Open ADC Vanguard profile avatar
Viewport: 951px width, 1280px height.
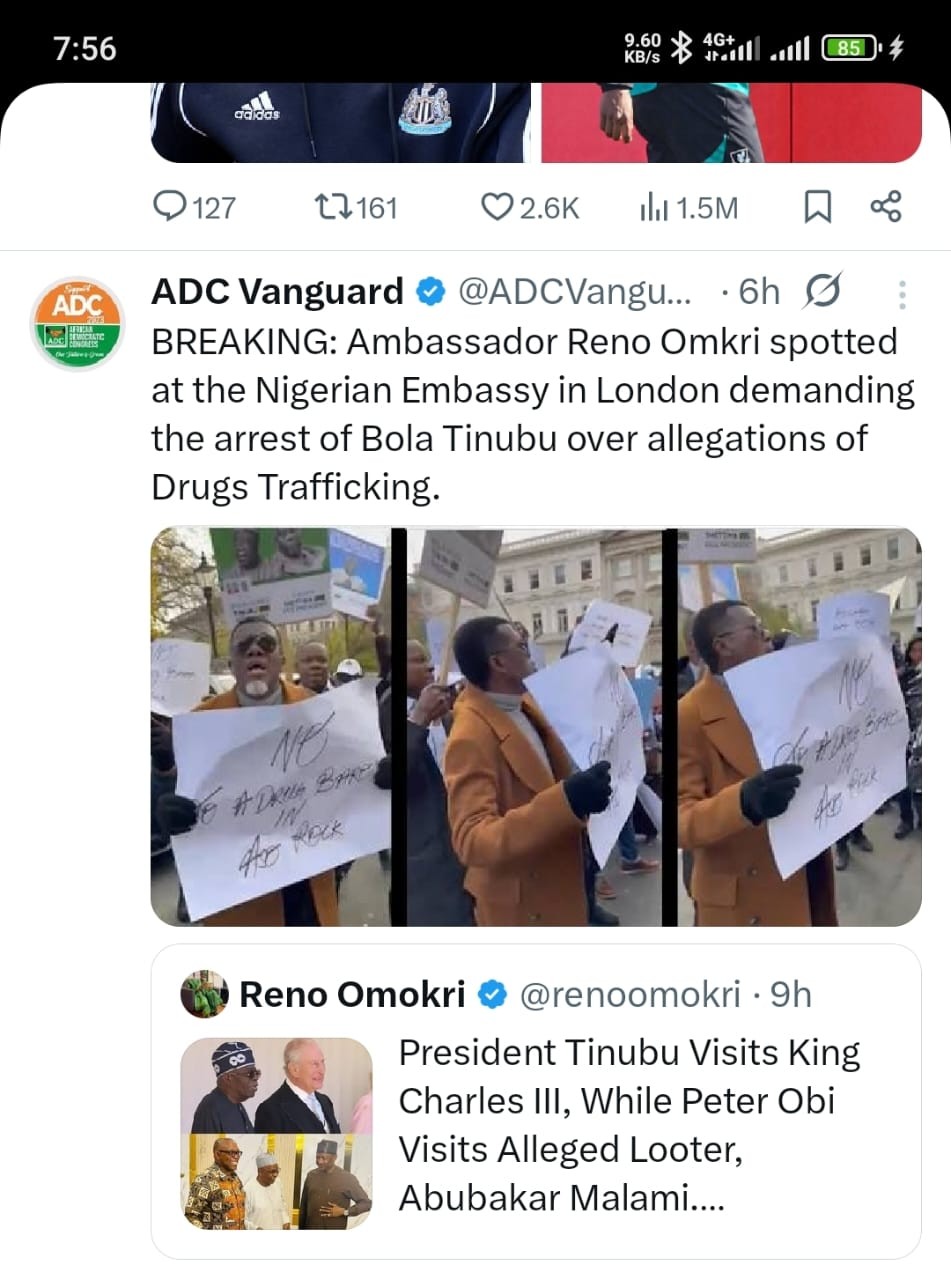coord(76,323)
